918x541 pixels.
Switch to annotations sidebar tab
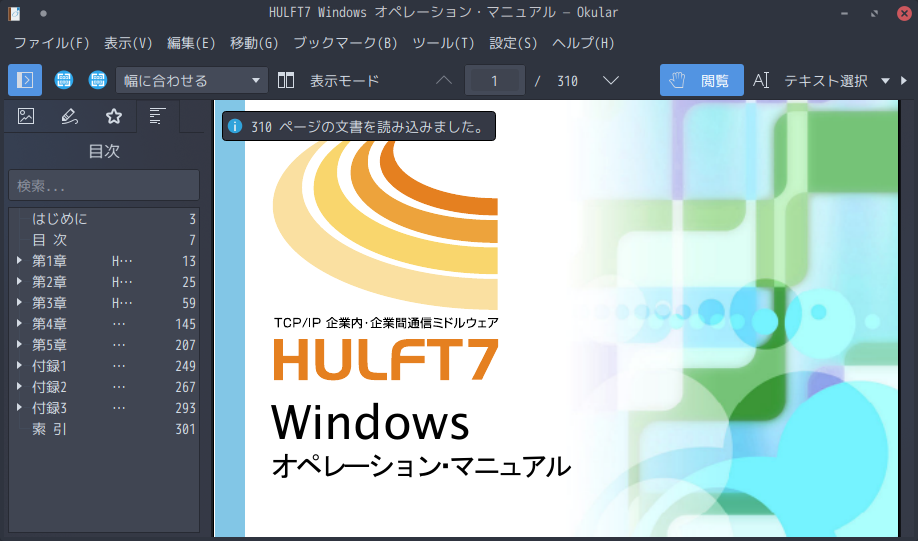point(70,116)
